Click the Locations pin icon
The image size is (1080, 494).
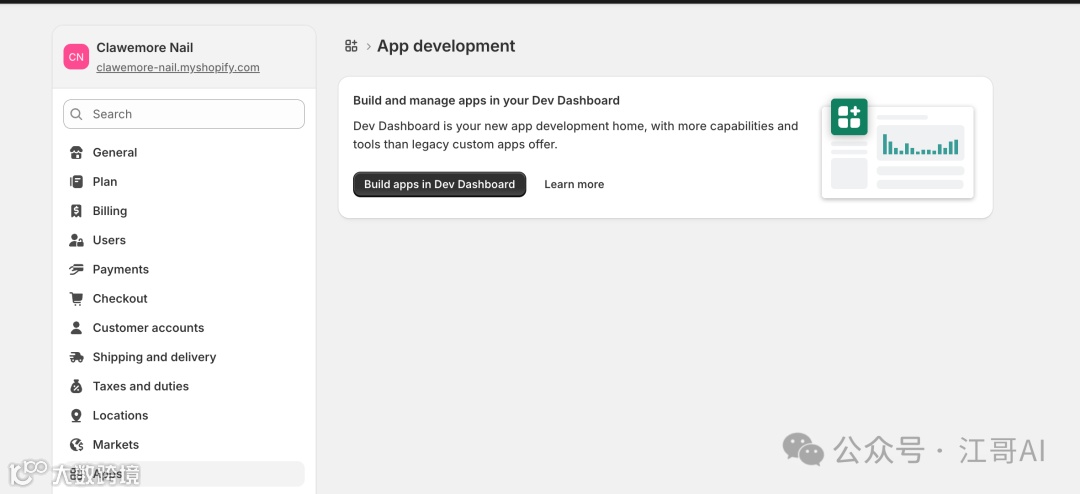[76, 415]
